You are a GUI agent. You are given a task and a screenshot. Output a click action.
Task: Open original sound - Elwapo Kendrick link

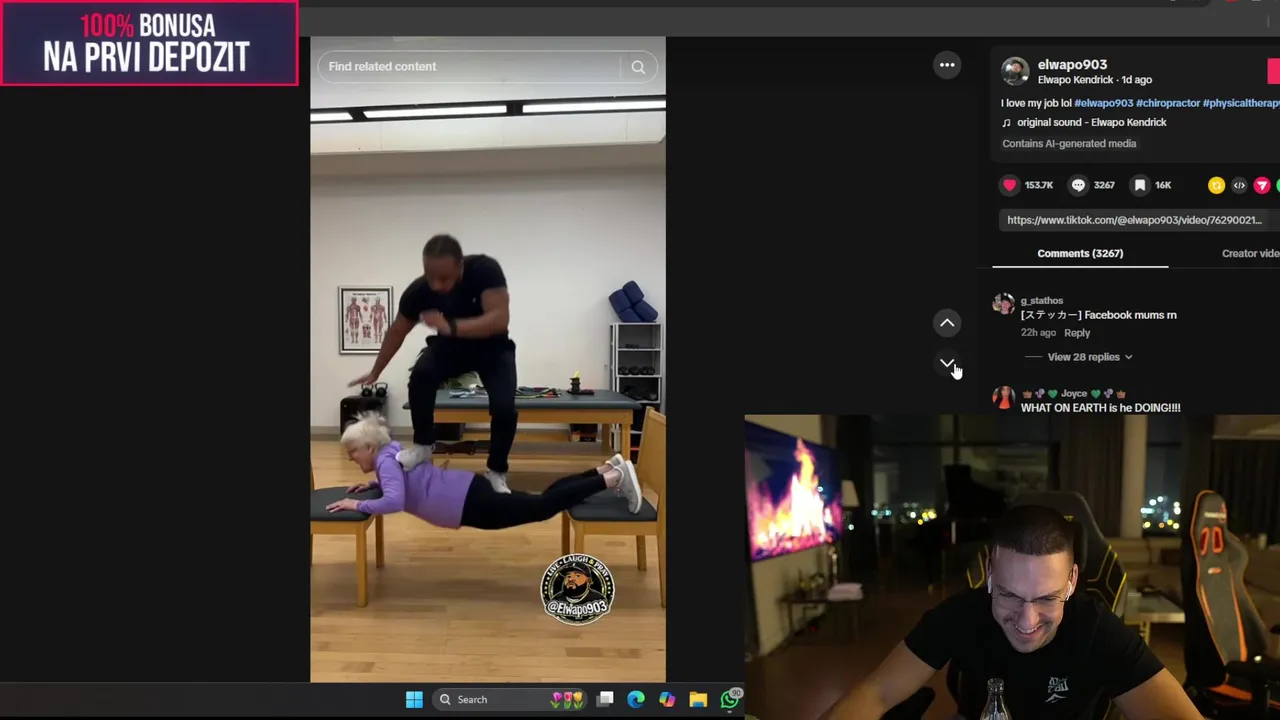pyautogui.click(x=1091, y=122)
